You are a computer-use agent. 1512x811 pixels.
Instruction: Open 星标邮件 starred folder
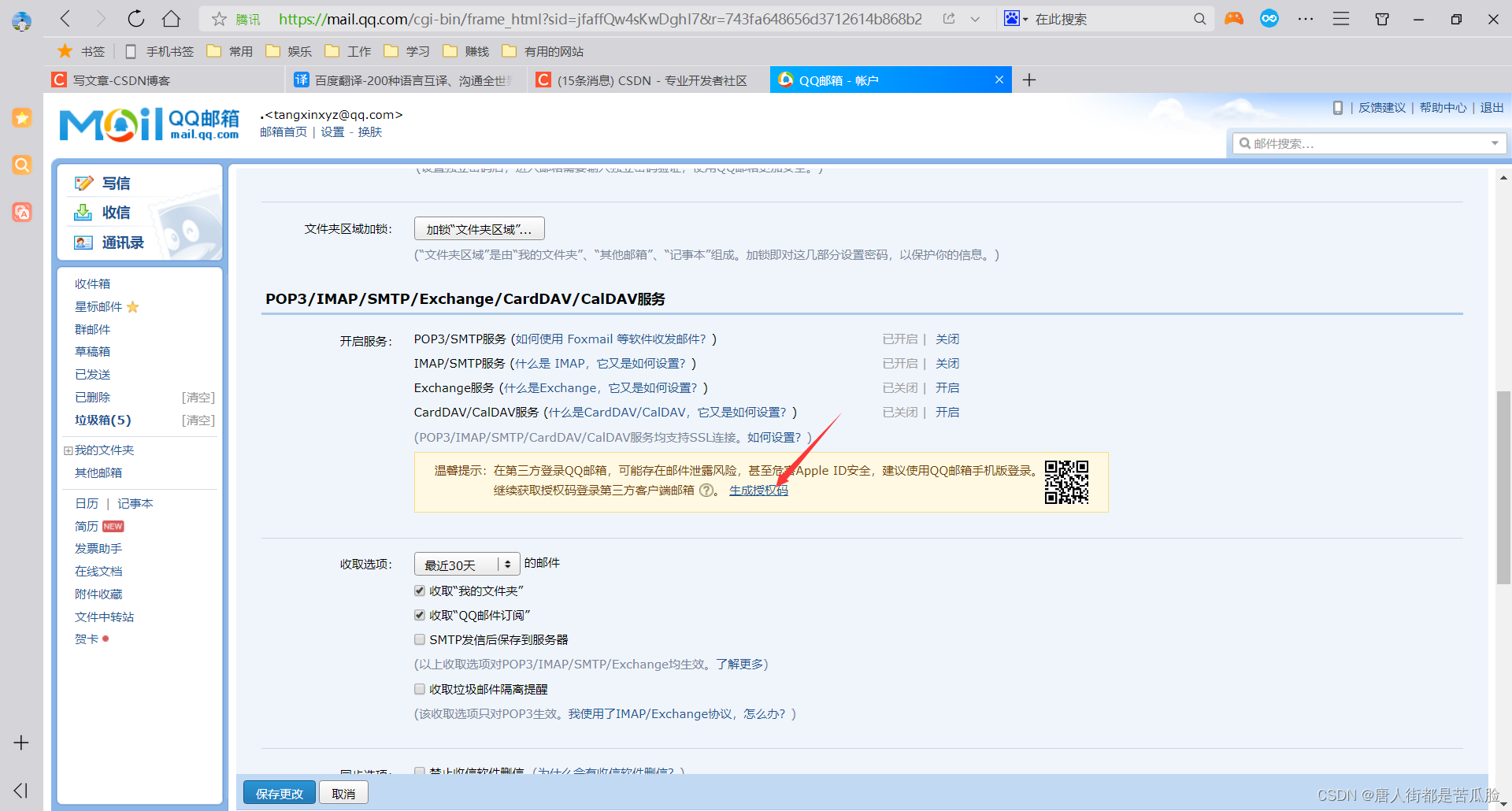pyautogui.click(x=98, y=306)
